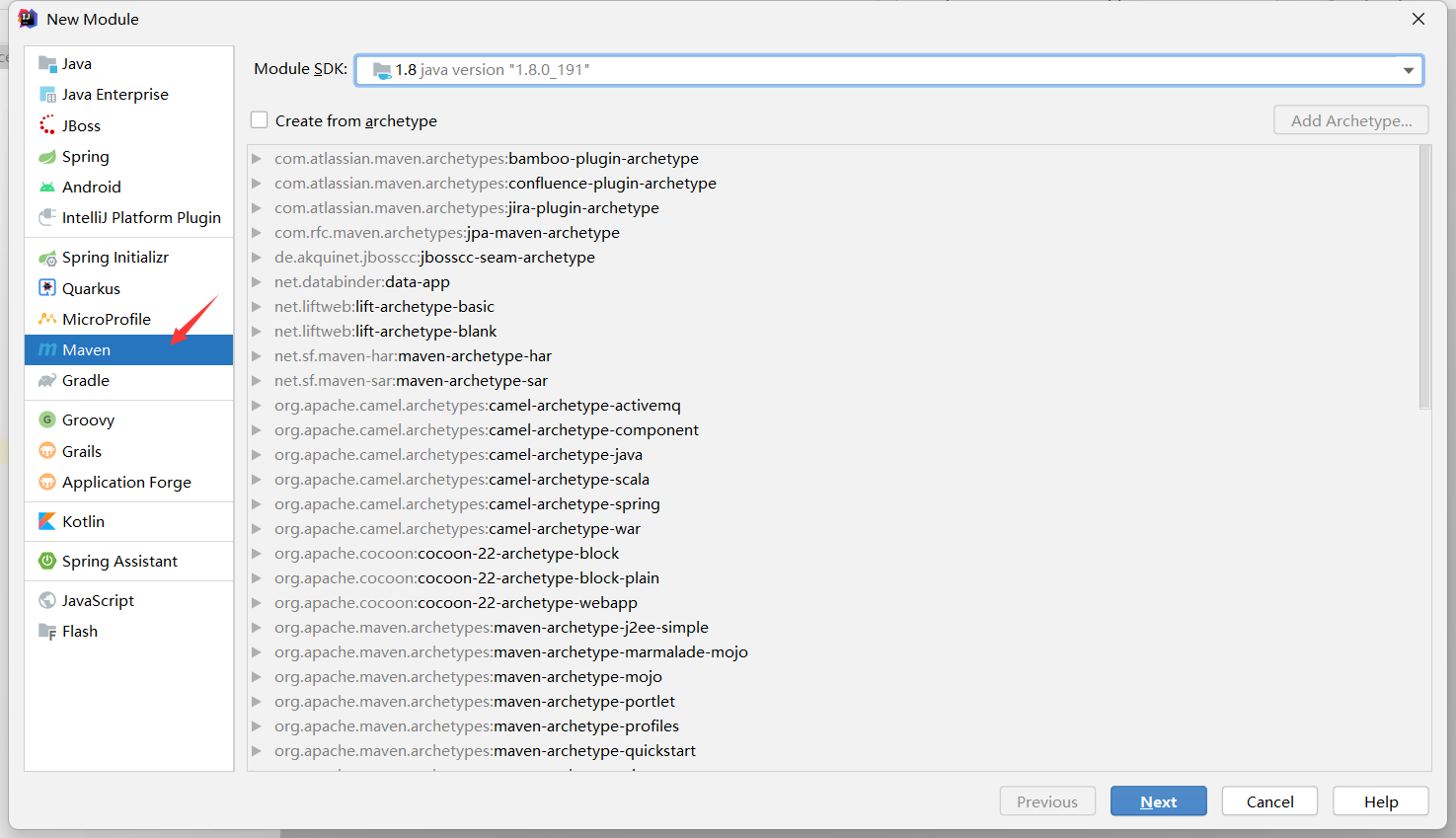Click the Next button

point(1158,801)
